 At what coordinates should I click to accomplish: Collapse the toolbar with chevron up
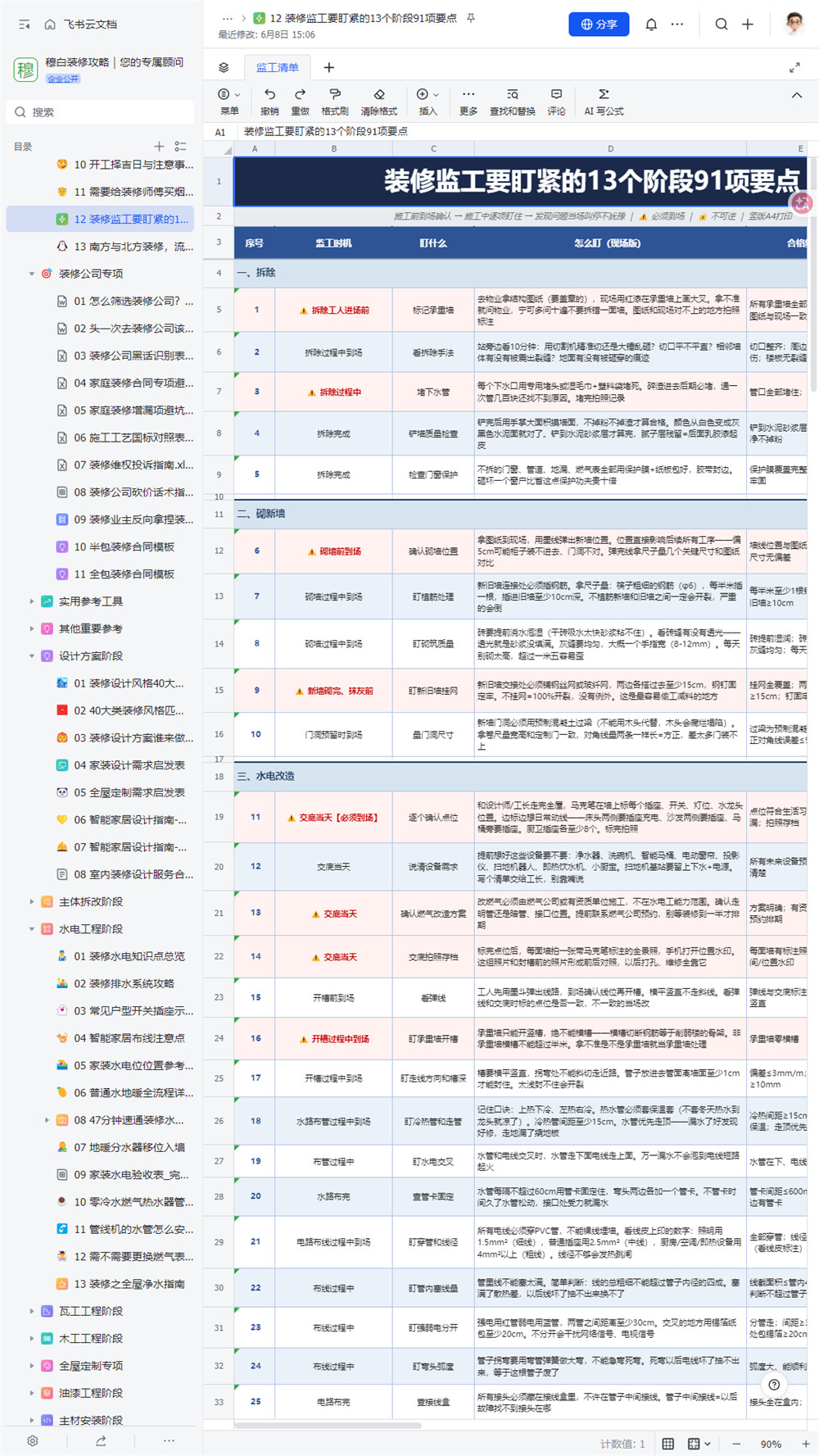click(x=797, y=96)
